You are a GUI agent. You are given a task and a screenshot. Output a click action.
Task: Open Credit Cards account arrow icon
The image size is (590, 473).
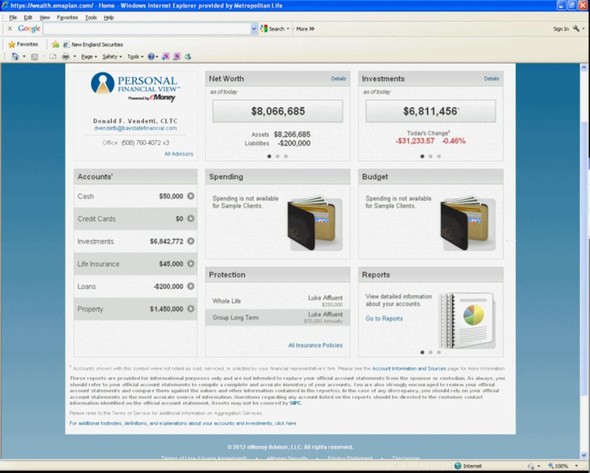[191, 219]
